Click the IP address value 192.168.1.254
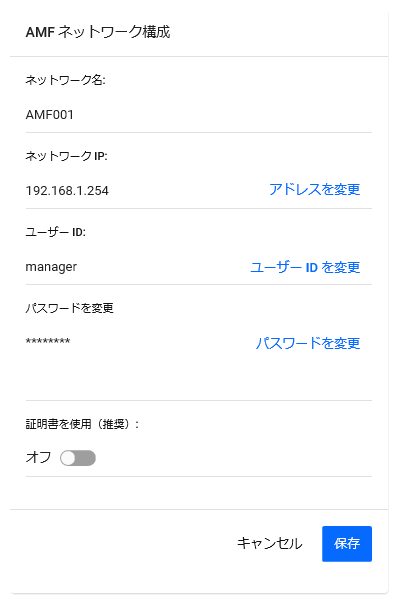Viewport: 399px width, 603px height. click(x=67, y=190)
